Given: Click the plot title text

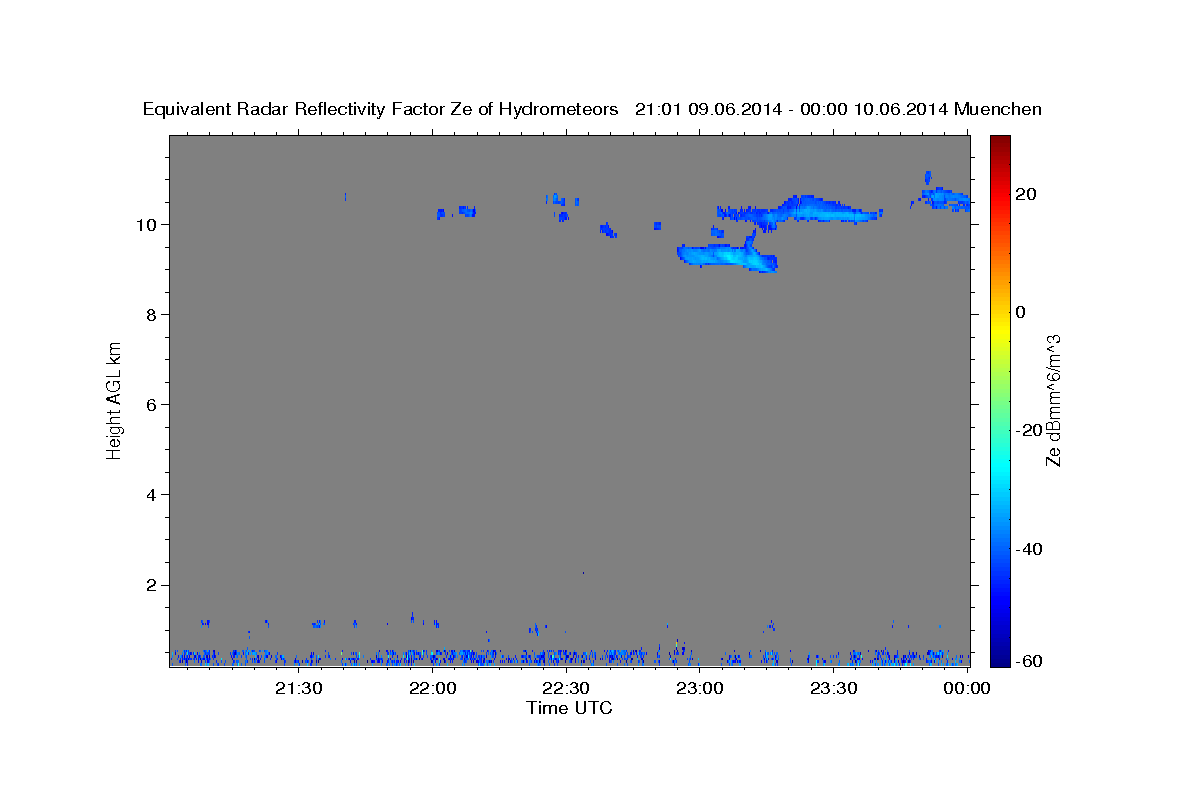Looking at the screenshot, I should point(592,109).
